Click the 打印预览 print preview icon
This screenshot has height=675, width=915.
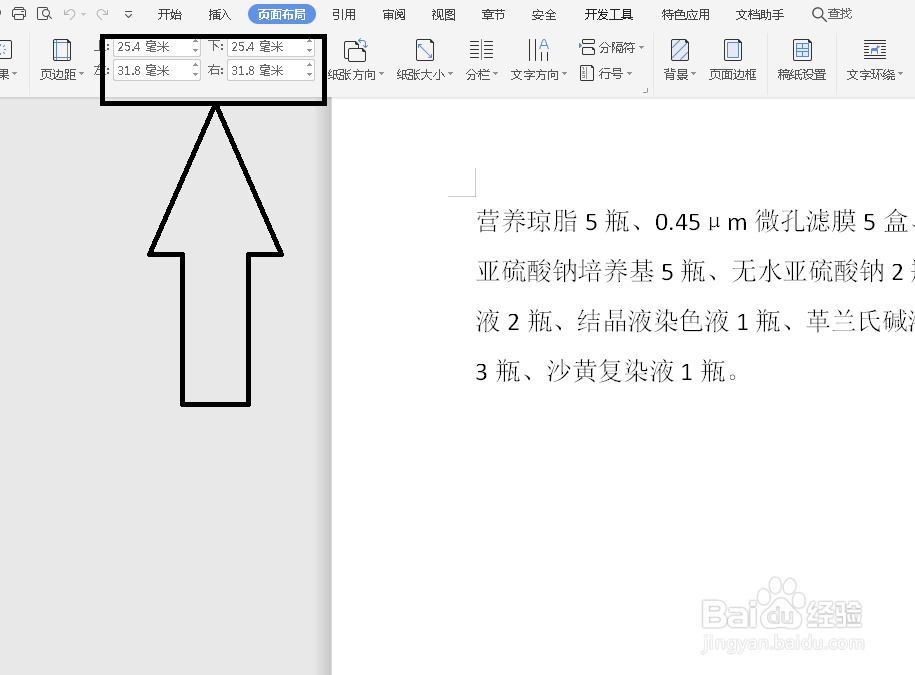42,13
